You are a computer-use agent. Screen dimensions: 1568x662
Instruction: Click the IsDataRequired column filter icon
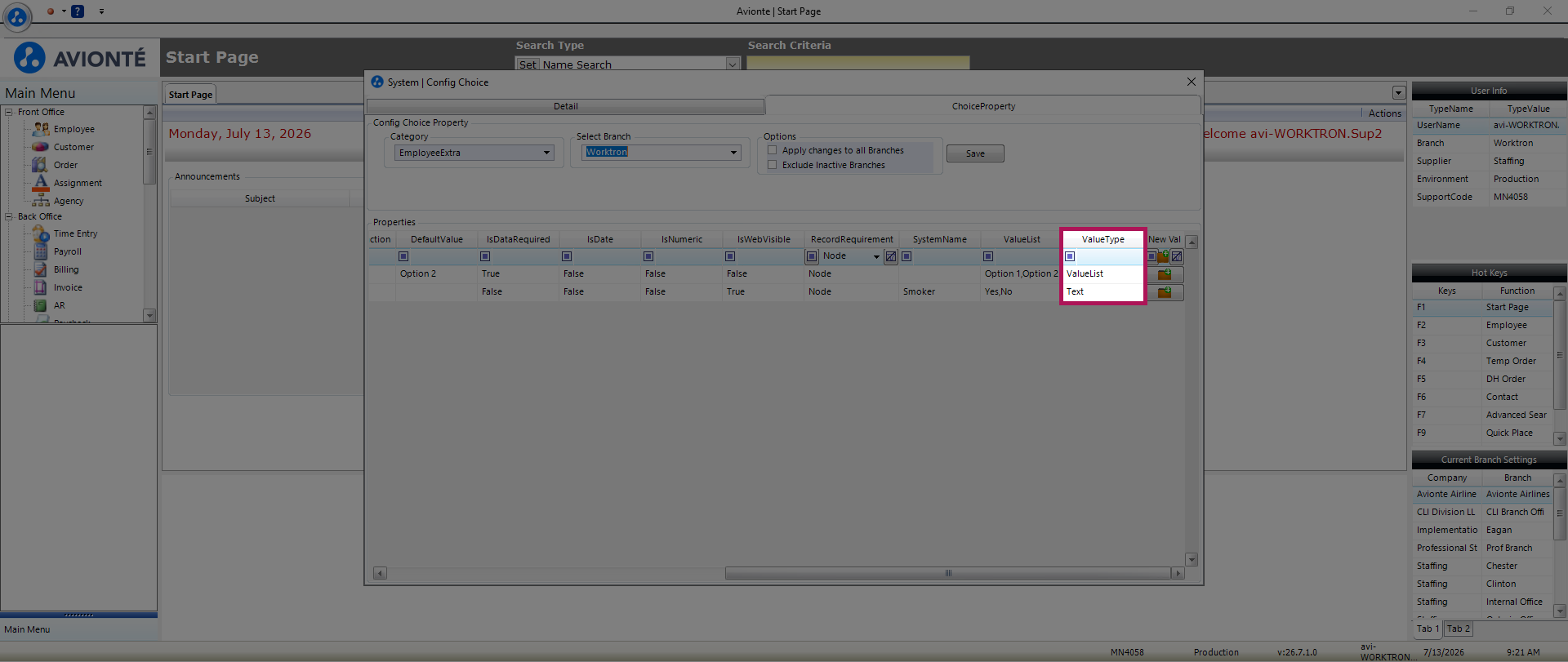click(485, 256)
